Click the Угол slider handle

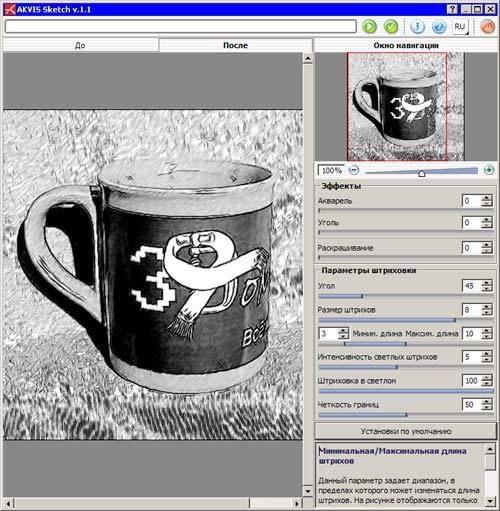tap(362, 296)
